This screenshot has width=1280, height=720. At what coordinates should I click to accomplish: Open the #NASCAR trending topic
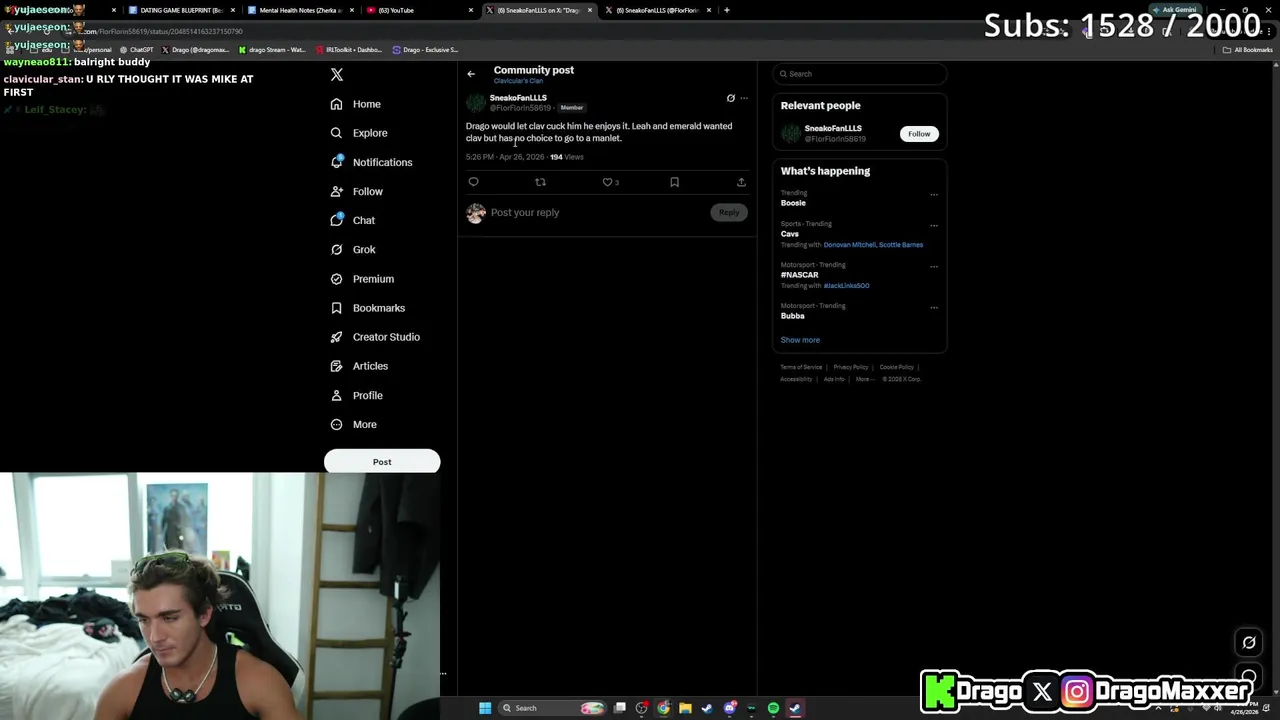pos(800,275)
